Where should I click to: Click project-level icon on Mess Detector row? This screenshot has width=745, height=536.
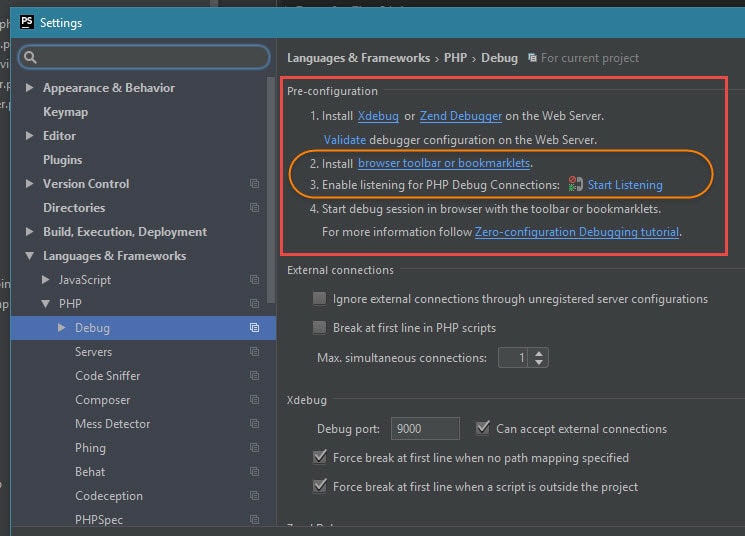(x=255, y=423)
